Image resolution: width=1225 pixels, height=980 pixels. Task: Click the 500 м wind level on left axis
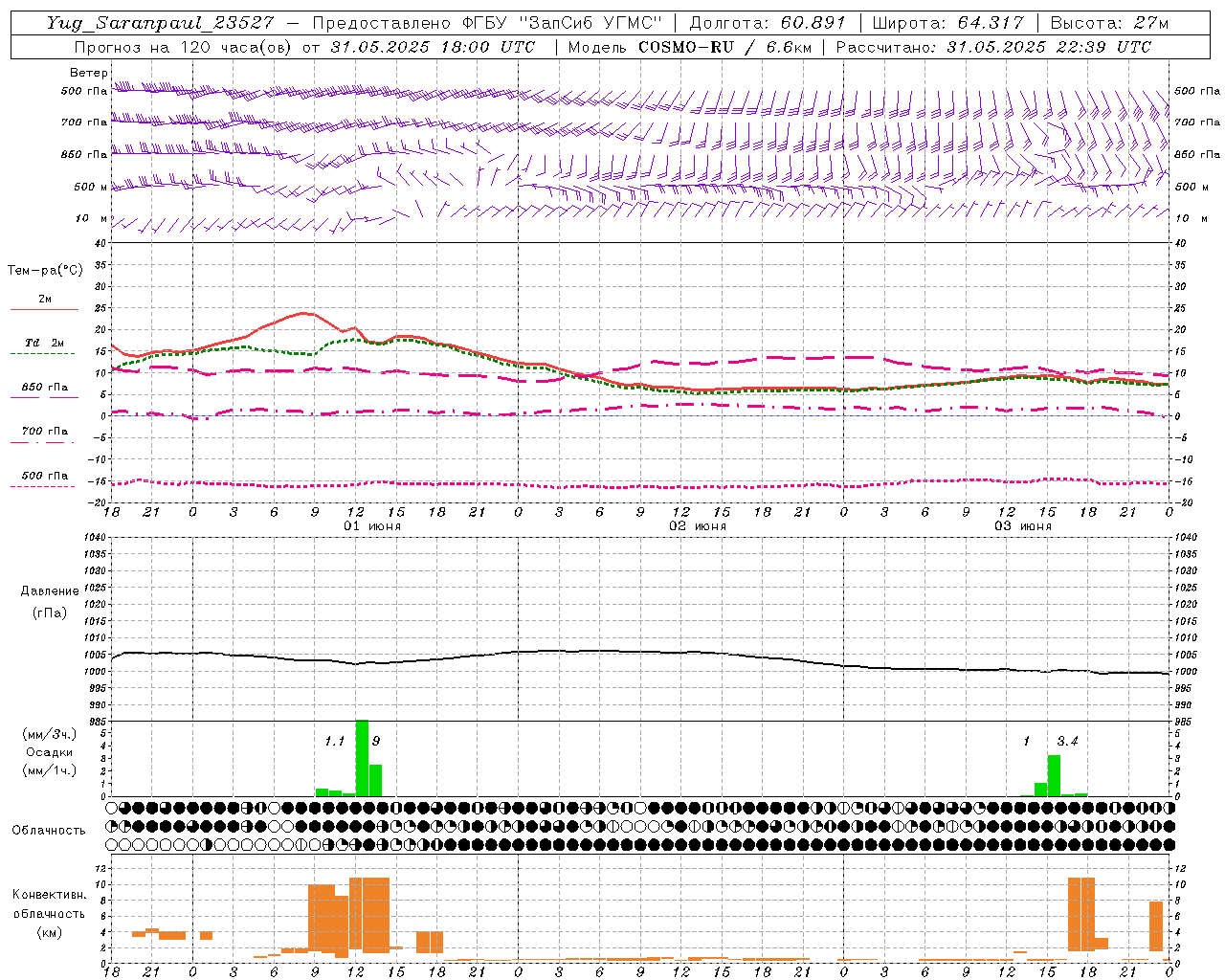[91, 187]
